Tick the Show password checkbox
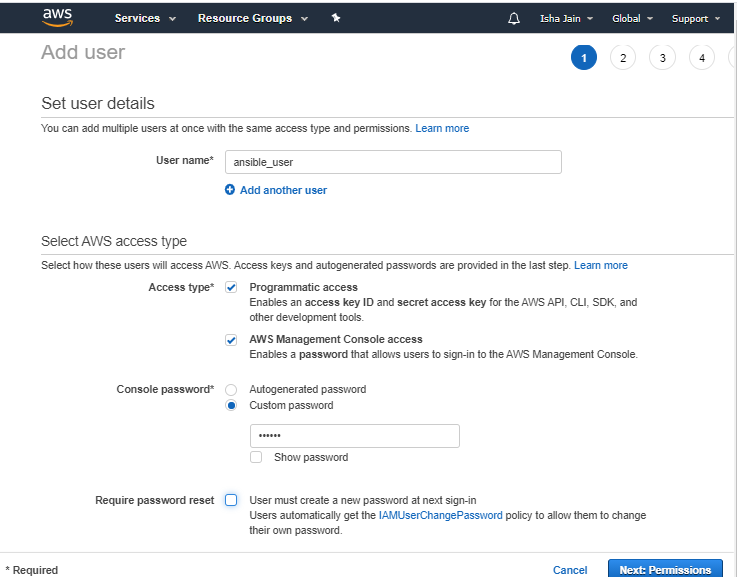Image resolution: width=737 pixels, height=577 pixels. pos(256,457)
